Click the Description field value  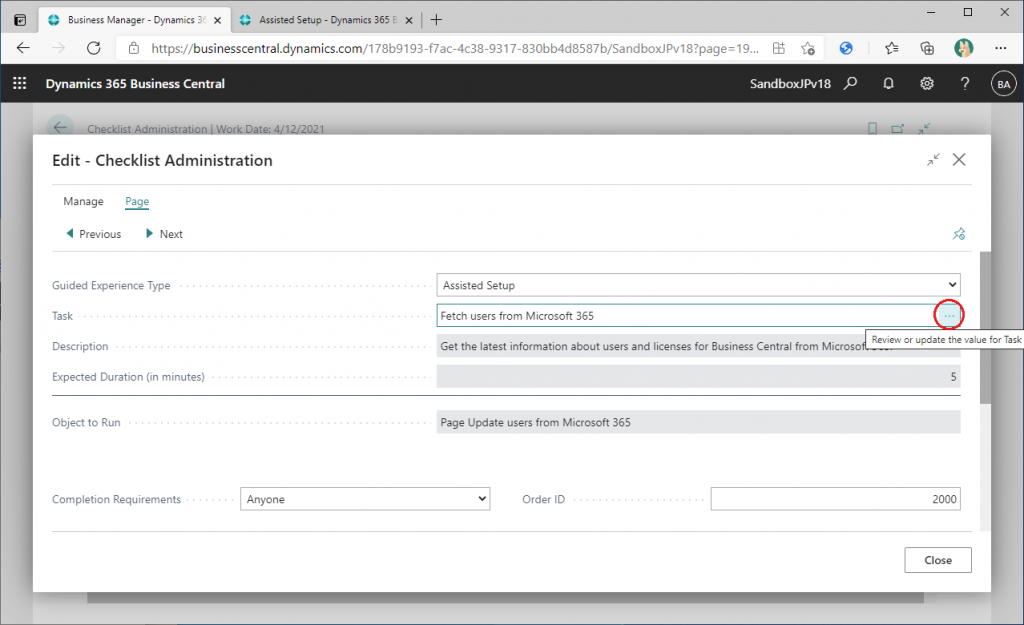[698, 346]
